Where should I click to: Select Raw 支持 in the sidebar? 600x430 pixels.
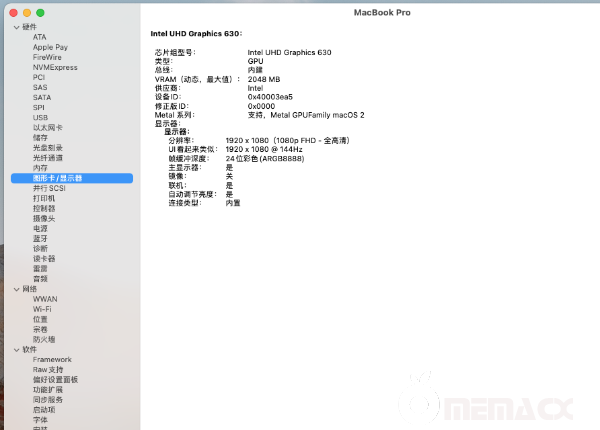[47, 369]
